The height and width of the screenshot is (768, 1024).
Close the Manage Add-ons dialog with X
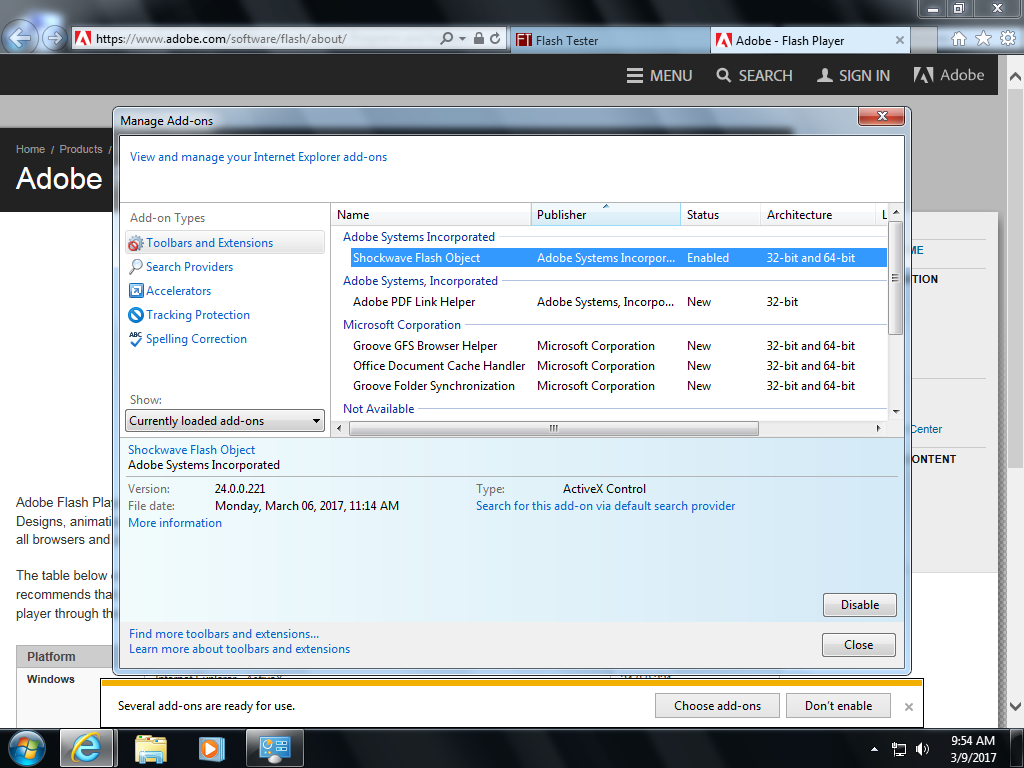point(882,116)
